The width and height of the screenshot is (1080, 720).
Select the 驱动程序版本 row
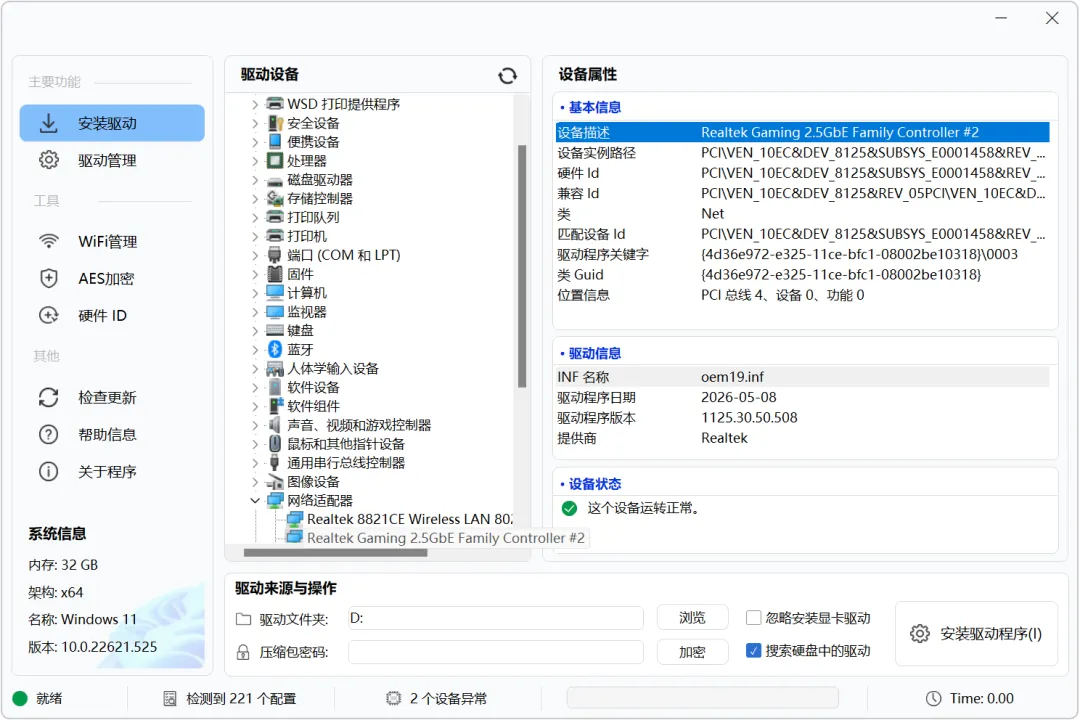click(802, 418)
